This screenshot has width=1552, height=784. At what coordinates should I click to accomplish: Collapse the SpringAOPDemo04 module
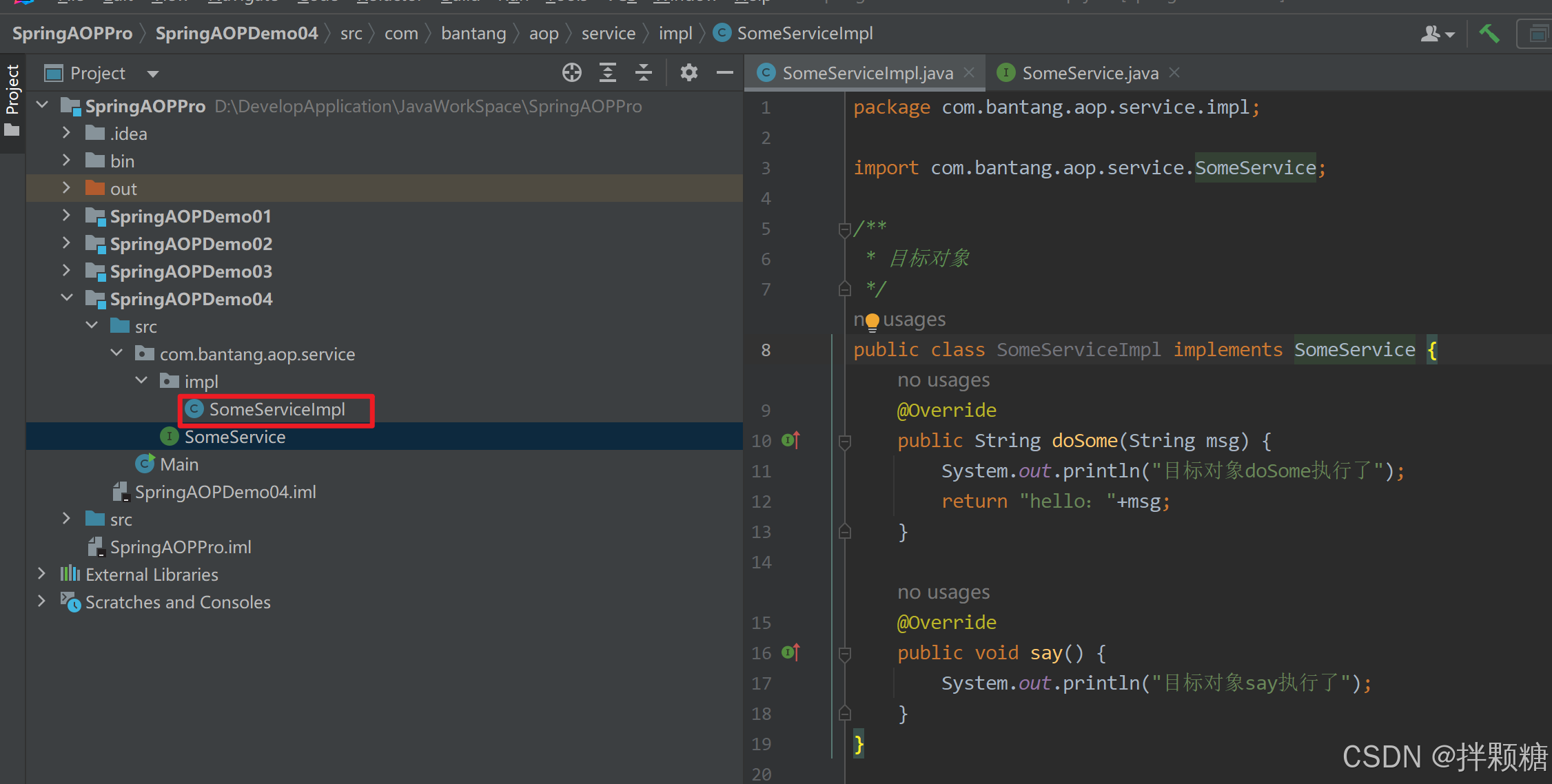point(66,298)
